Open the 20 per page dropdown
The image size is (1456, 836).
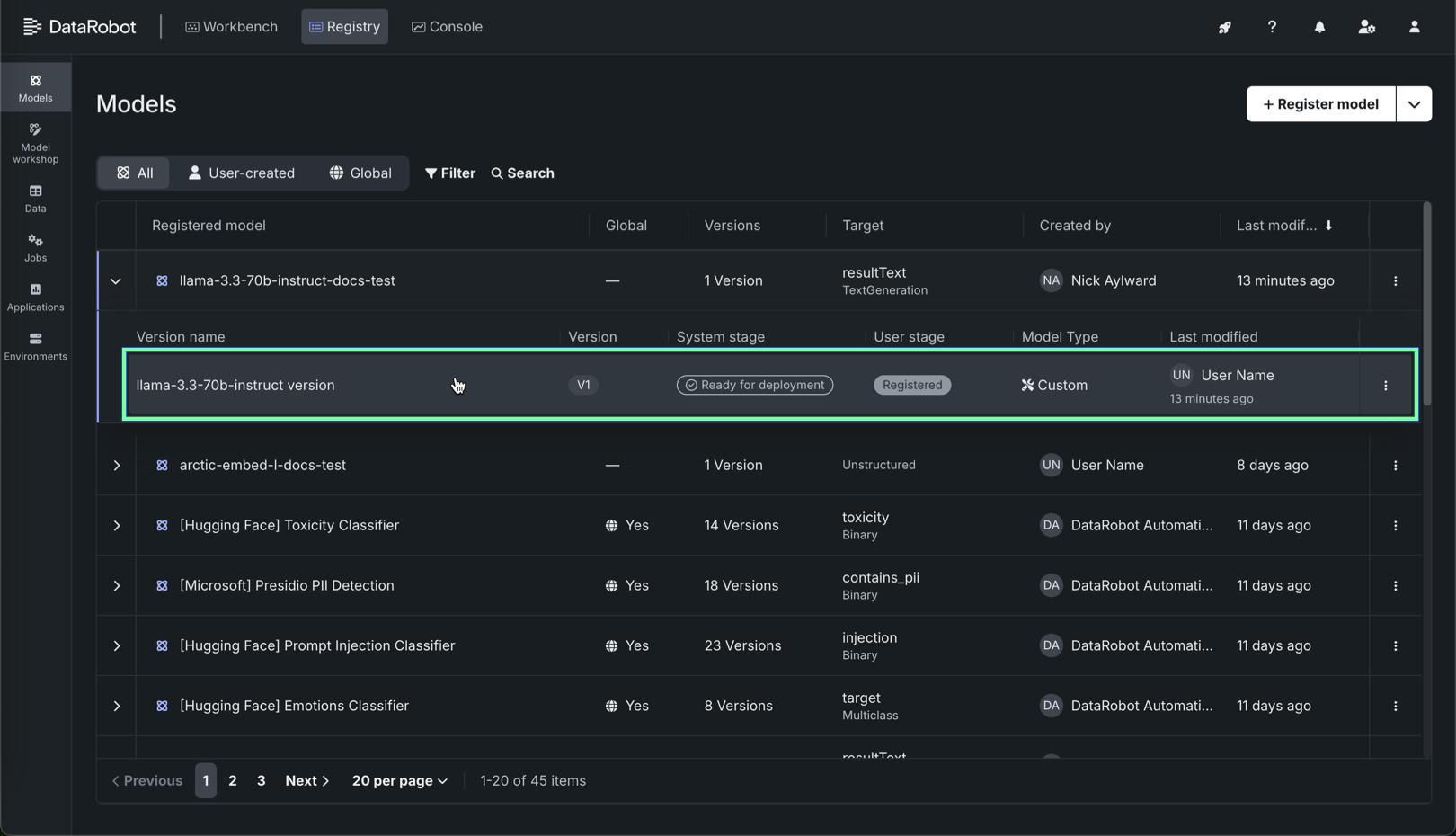[399, 781]
